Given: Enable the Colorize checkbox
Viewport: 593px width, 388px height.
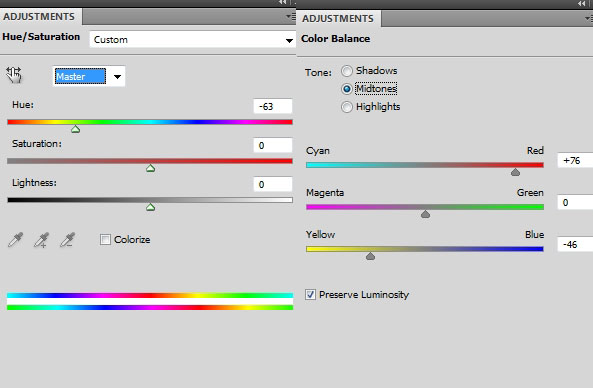Looking at the screenshot, I should pyautogui.click(x=105, y=239).
